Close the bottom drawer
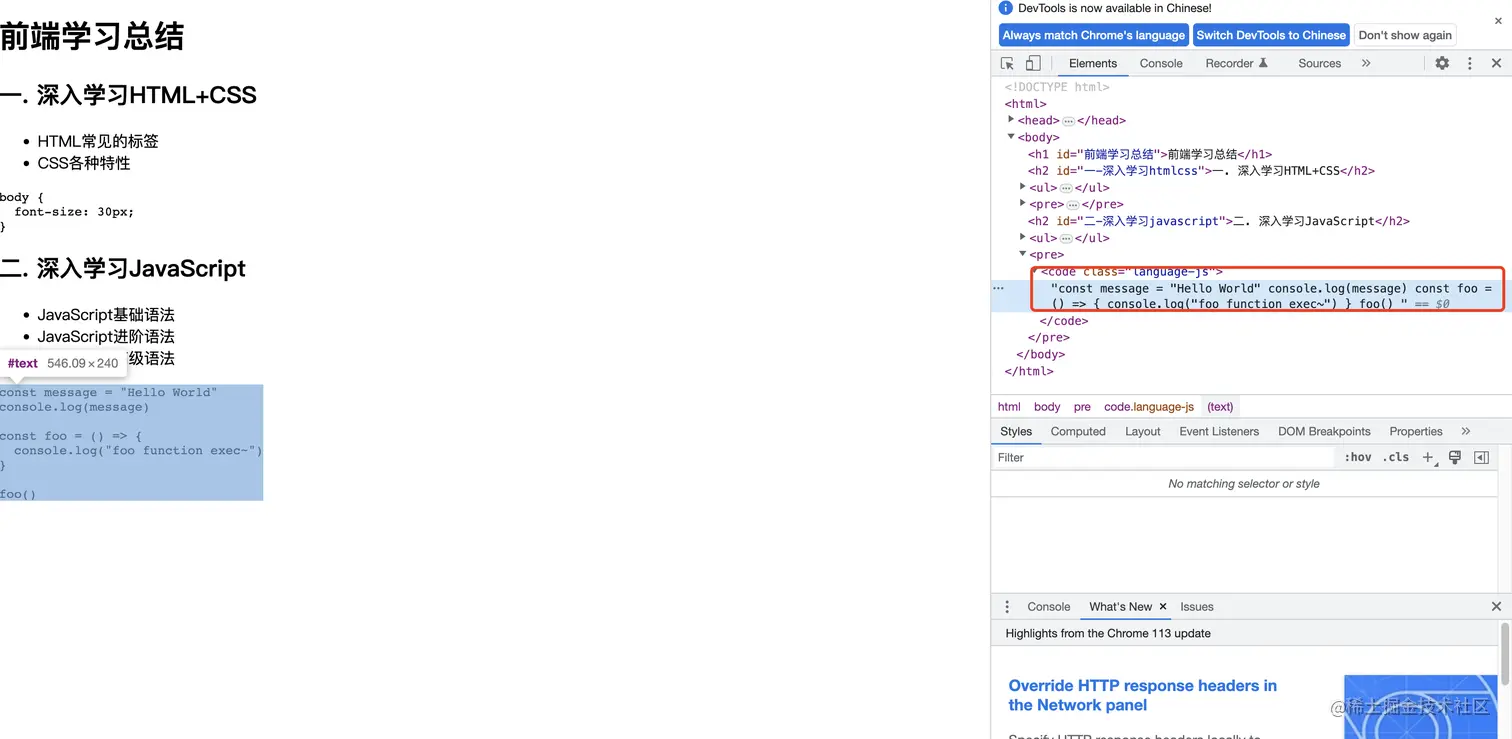1512x739 pixels. pyautogui.click(x=1496, y=606)
